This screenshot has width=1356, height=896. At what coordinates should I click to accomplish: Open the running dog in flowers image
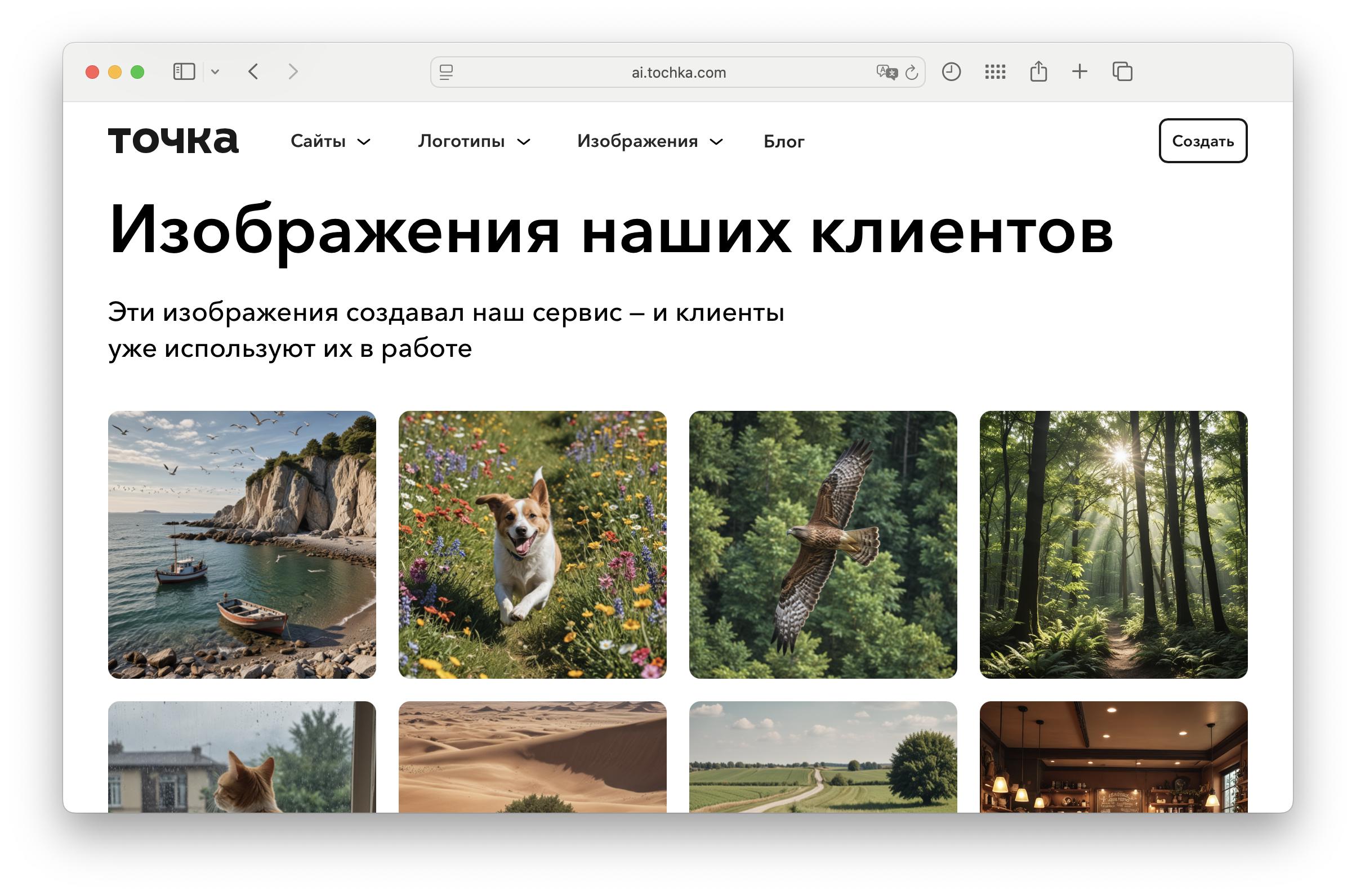click(x=532, y=545)
